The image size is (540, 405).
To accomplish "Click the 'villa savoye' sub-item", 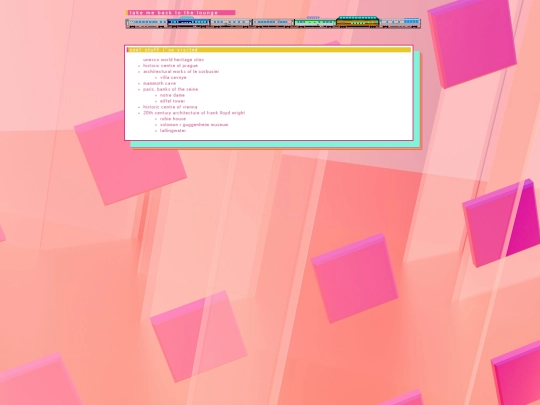I will (x=173, y=77).
